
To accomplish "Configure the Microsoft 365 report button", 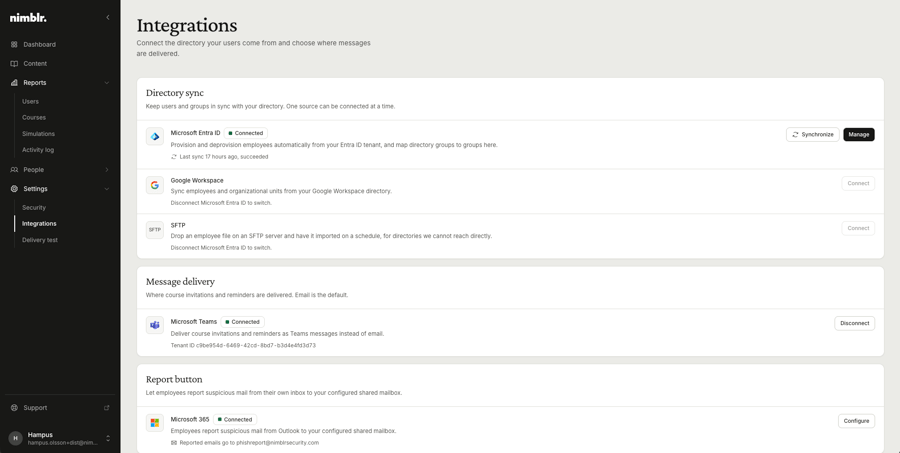I will [856, 421].
